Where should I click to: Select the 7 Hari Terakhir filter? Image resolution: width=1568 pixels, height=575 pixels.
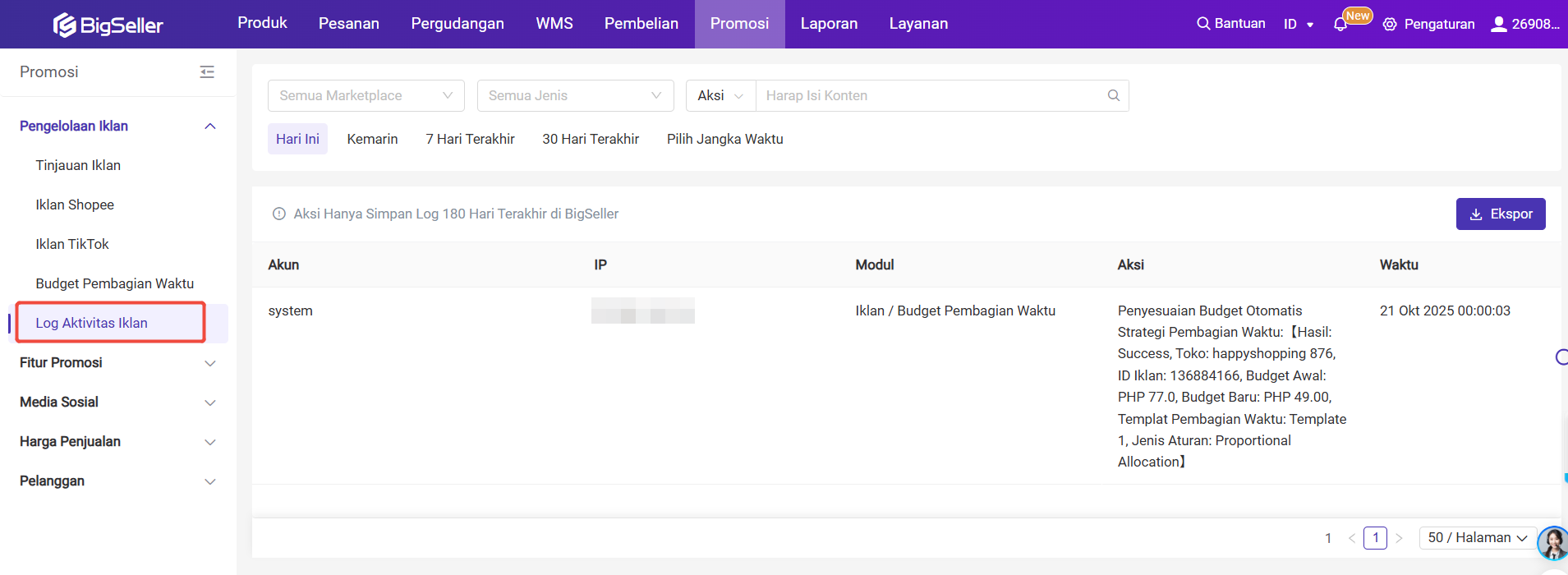(x=470, y=139)
